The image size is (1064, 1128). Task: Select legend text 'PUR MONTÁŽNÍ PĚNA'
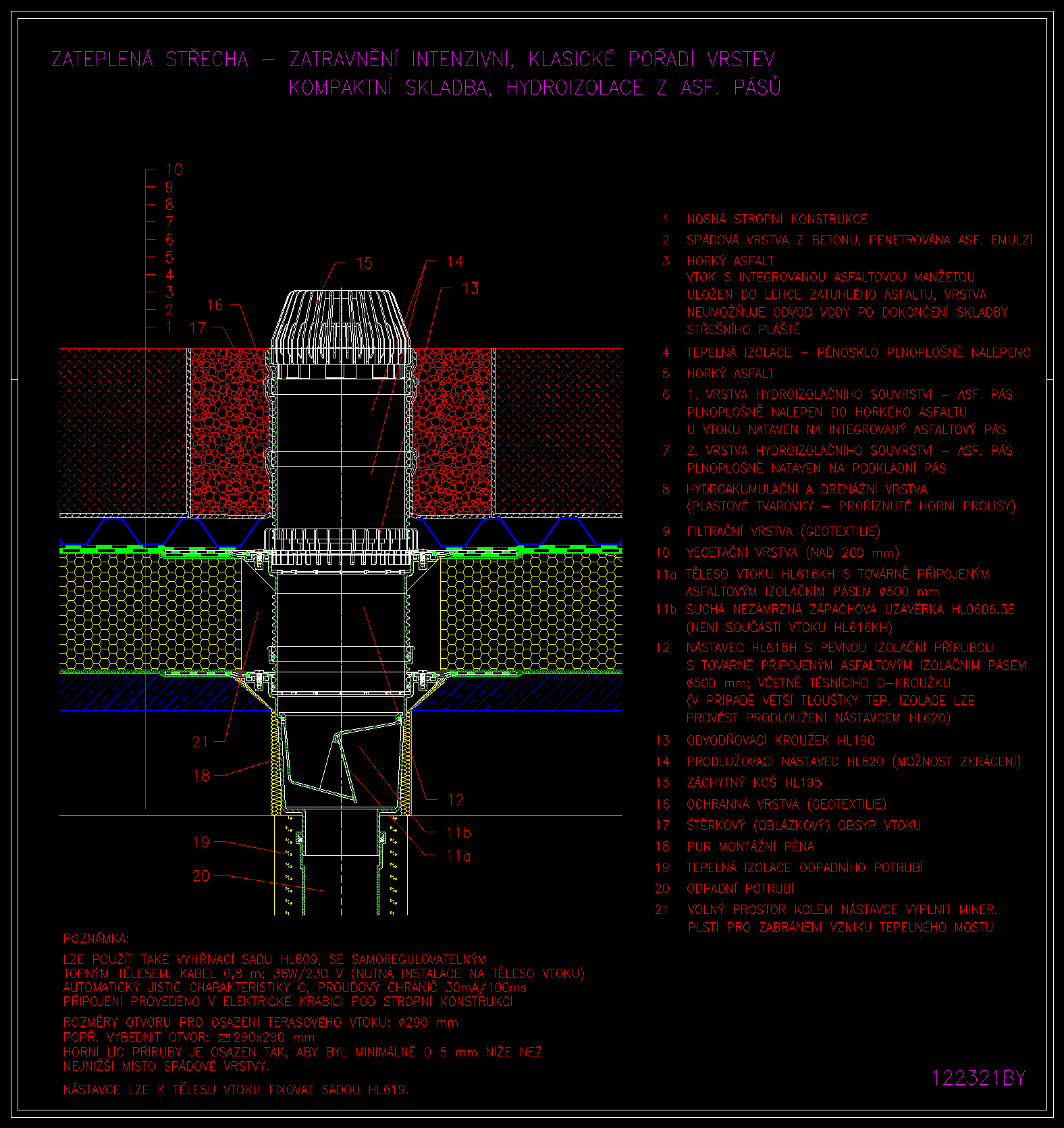[750, 847]
